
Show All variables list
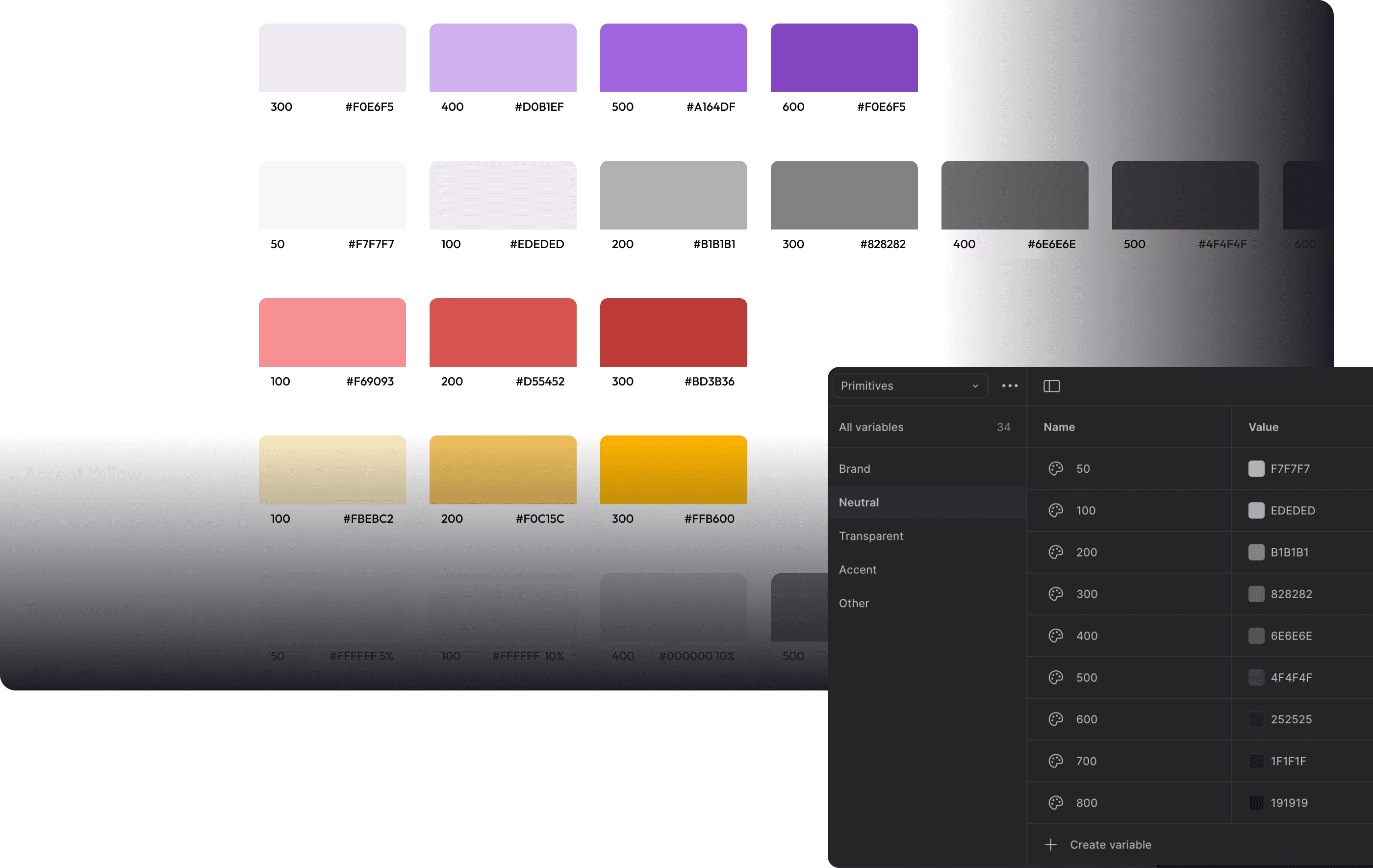pyautogui.click(x=871, y=427)
